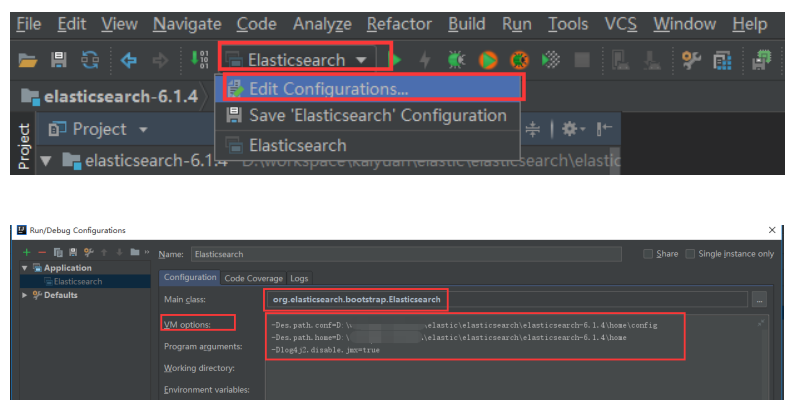785x404 pixels.
Task: Click the Hide panel icon in Project panel
Action: tap(604, 129)
